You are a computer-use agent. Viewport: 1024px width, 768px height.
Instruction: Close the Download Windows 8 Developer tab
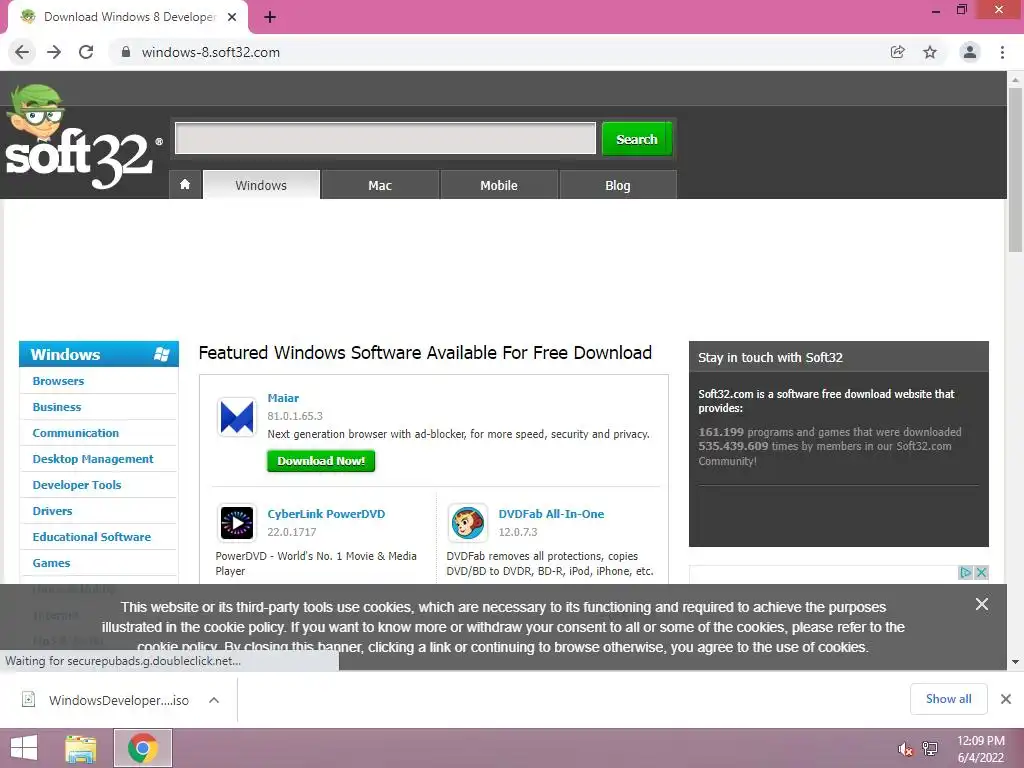point(232,17)
